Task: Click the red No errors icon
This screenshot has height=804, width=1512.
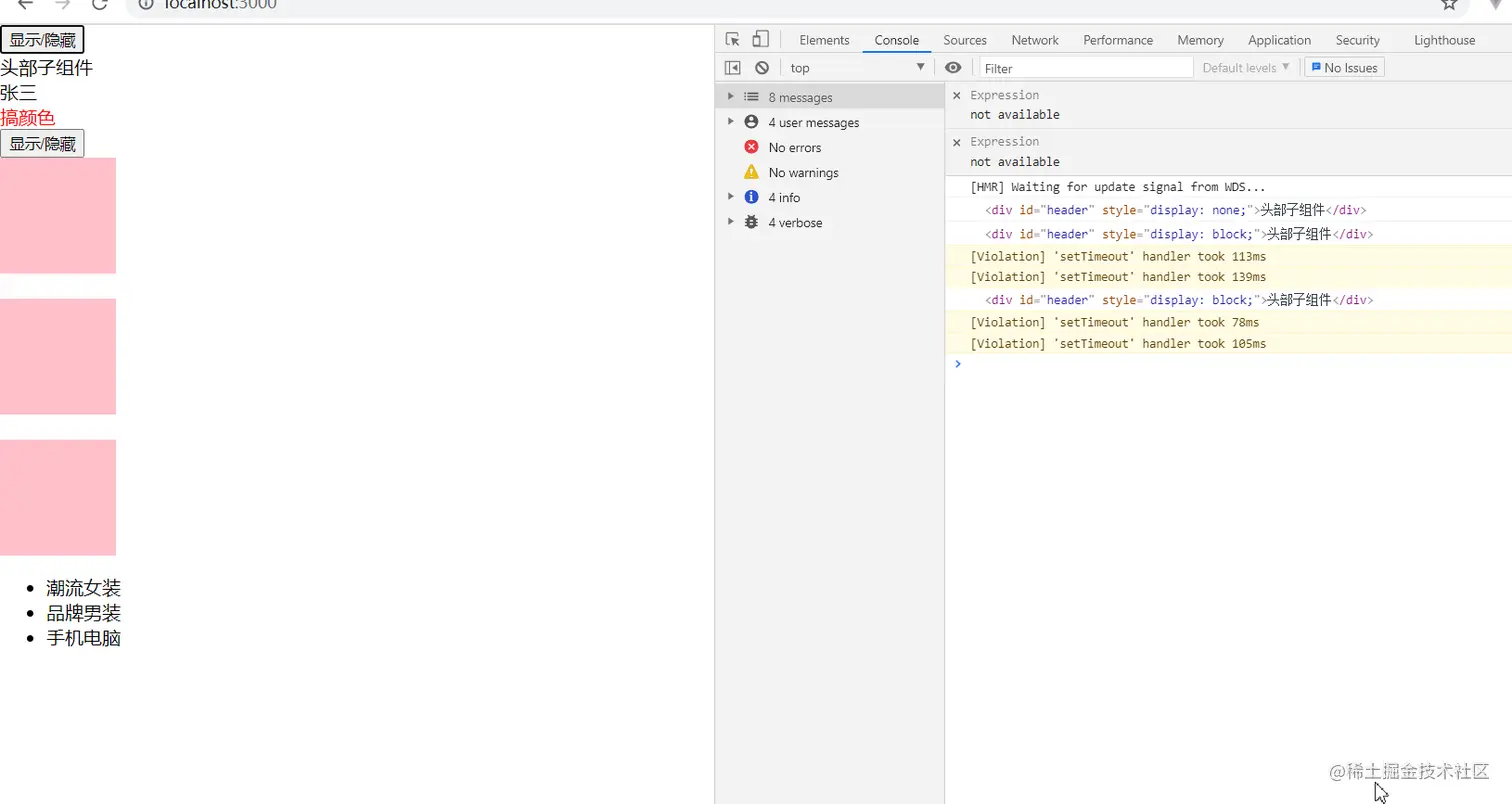Action: pyautogui.click(x=751, y=147)
